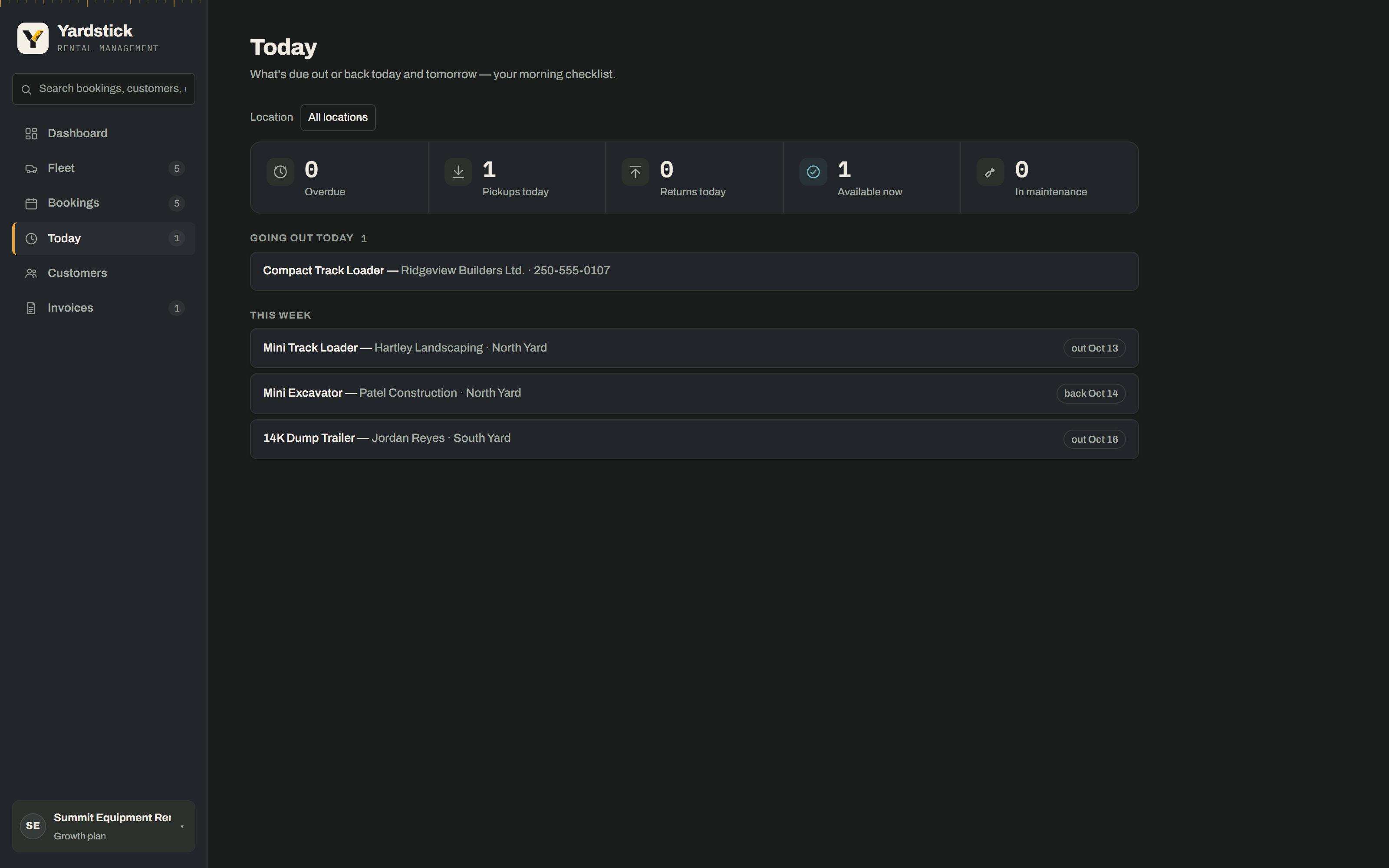Open the Mini Excavator booking row
The width and height of the screenshot is (1389, 868).
(694, 394)
